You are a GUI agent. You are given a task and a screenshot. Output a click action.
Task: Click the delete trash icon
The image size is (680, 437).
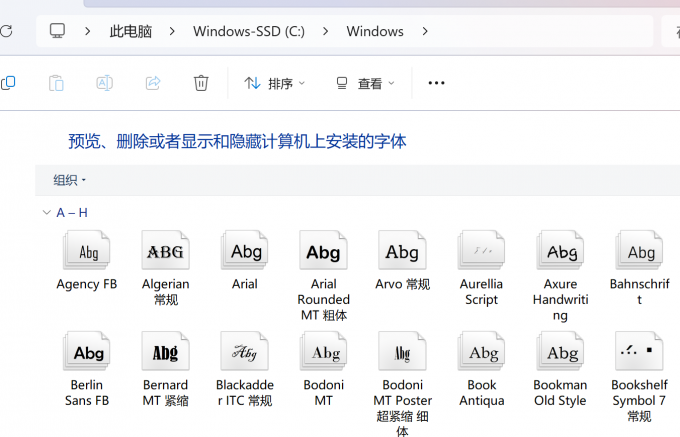tap(201, 83)
